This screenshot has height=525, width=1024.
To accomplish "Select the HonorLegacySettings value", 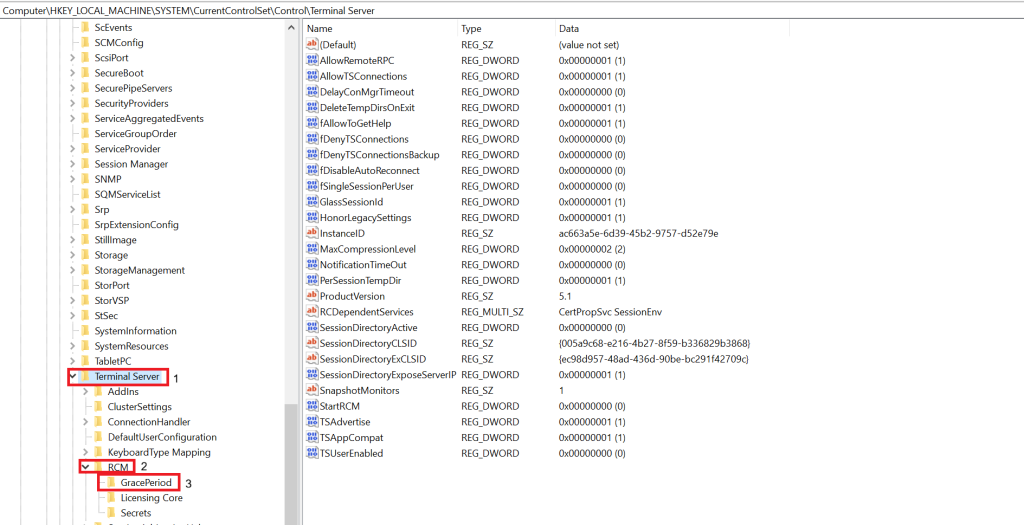I will (x=365, y=217).
